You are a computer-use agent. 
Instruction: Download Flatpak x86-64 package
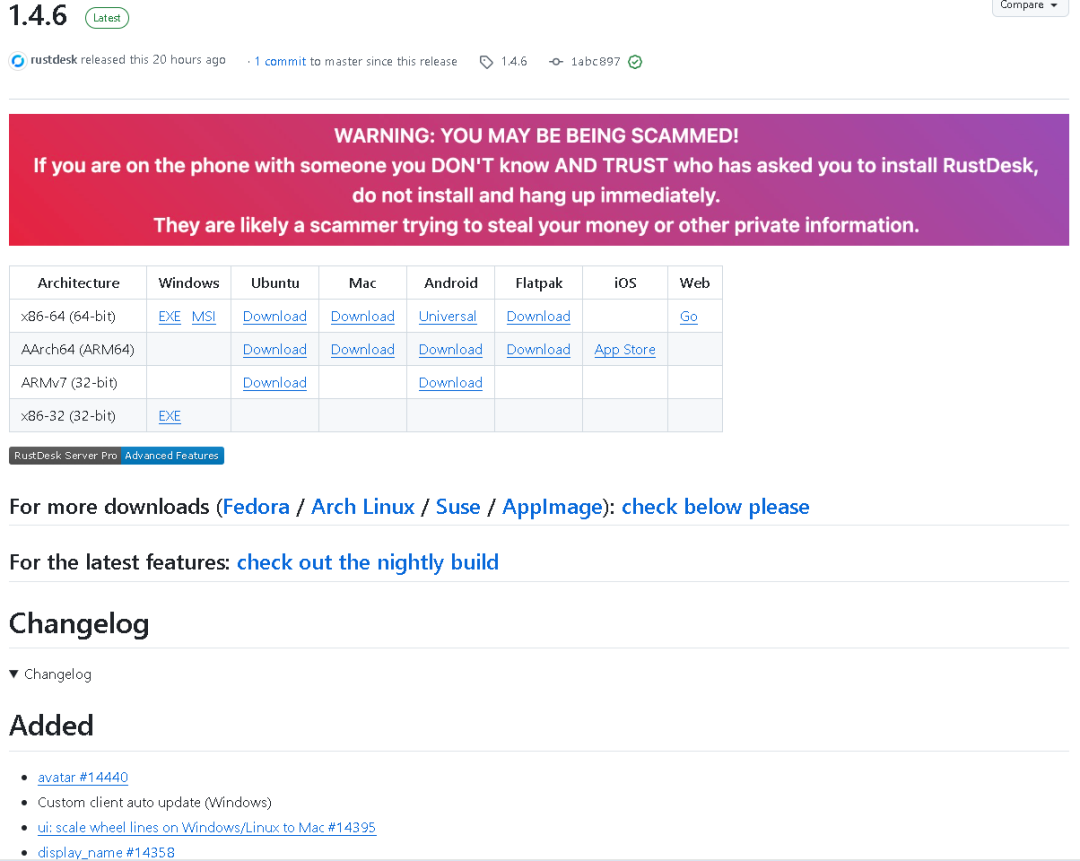click(x=539, y=316)
